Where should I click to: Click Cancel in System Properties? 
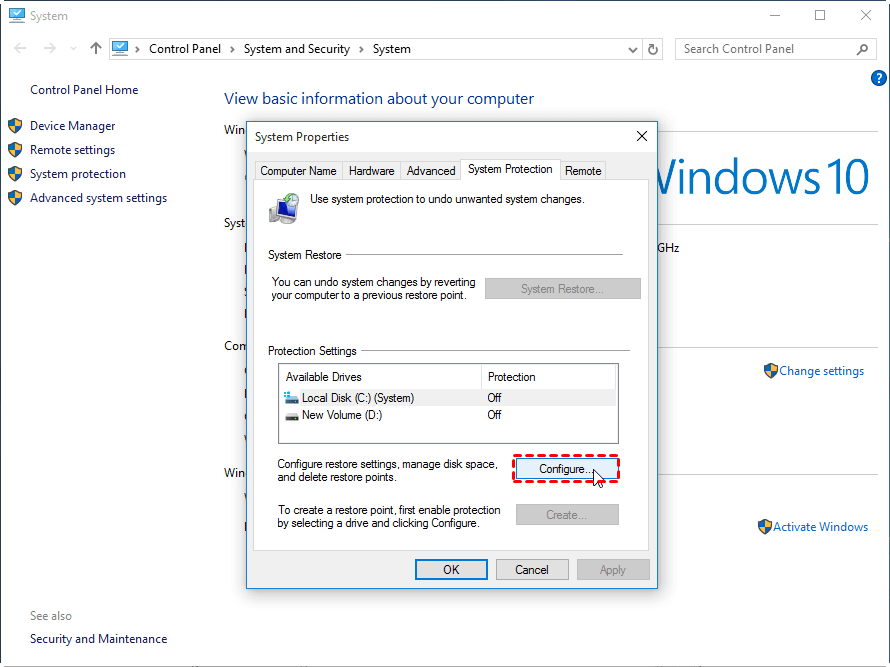(532, 569)
